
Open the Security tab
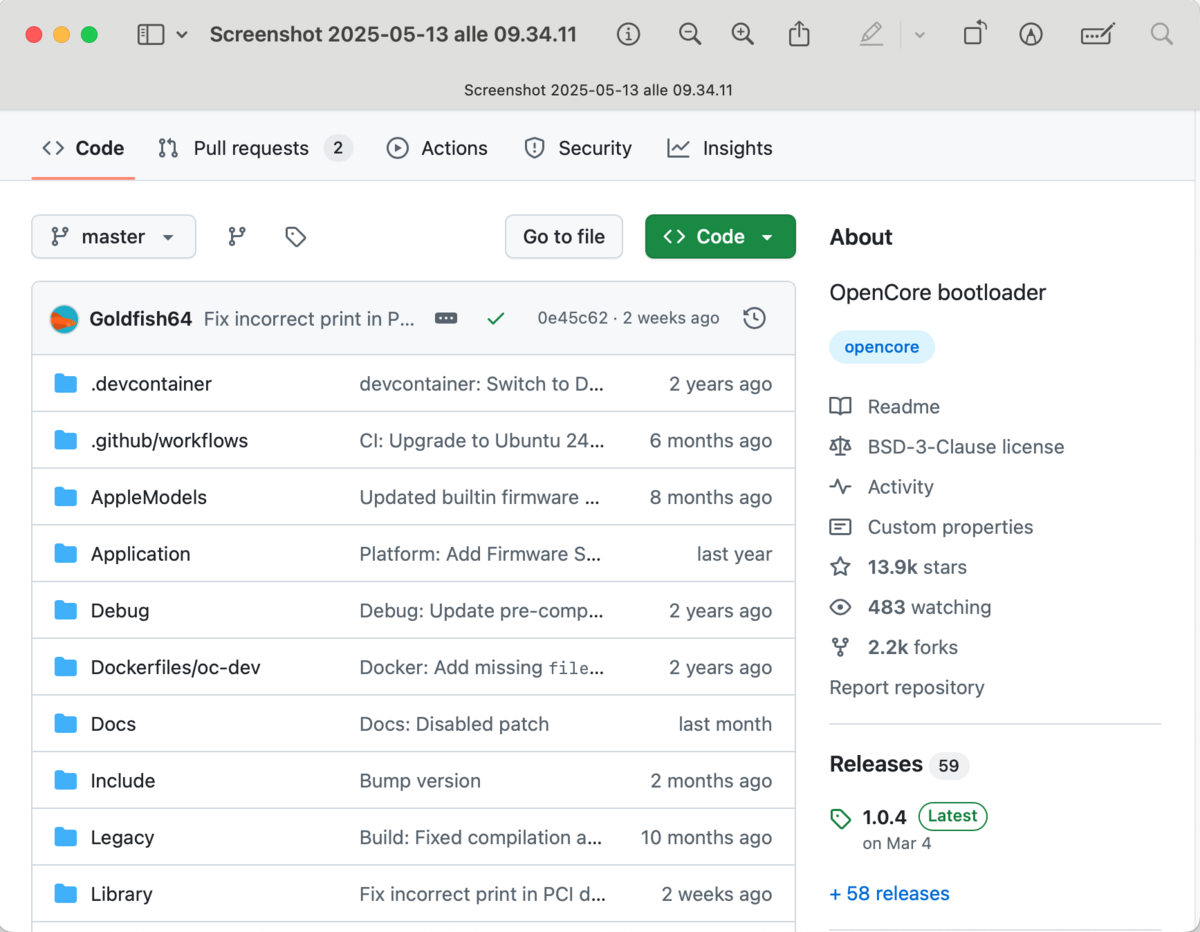578,148
